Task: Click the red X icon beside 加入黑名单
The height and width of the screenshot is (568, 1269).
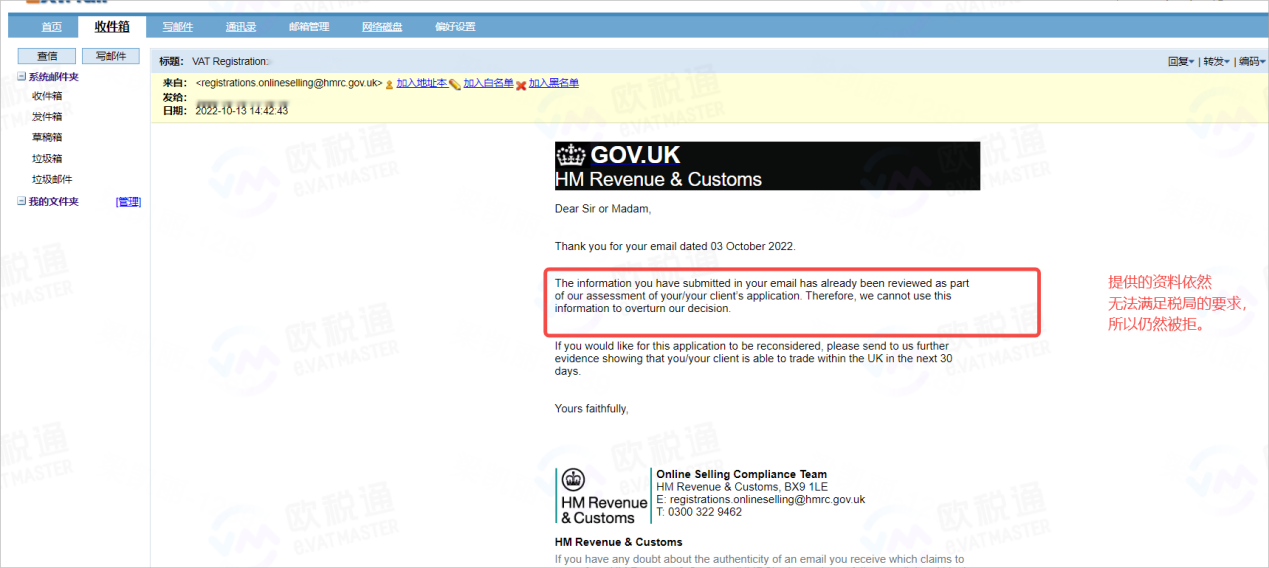Action: click(521, 85)
